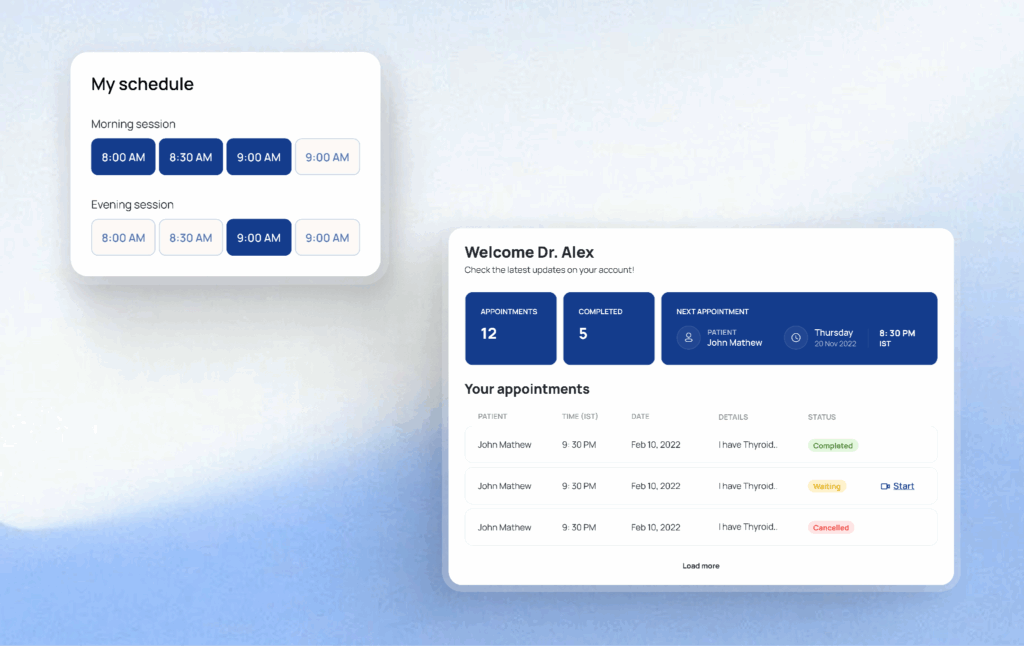Click the Welcome Dr. Alex heading

pyautogui.click(x=529, y=252)
